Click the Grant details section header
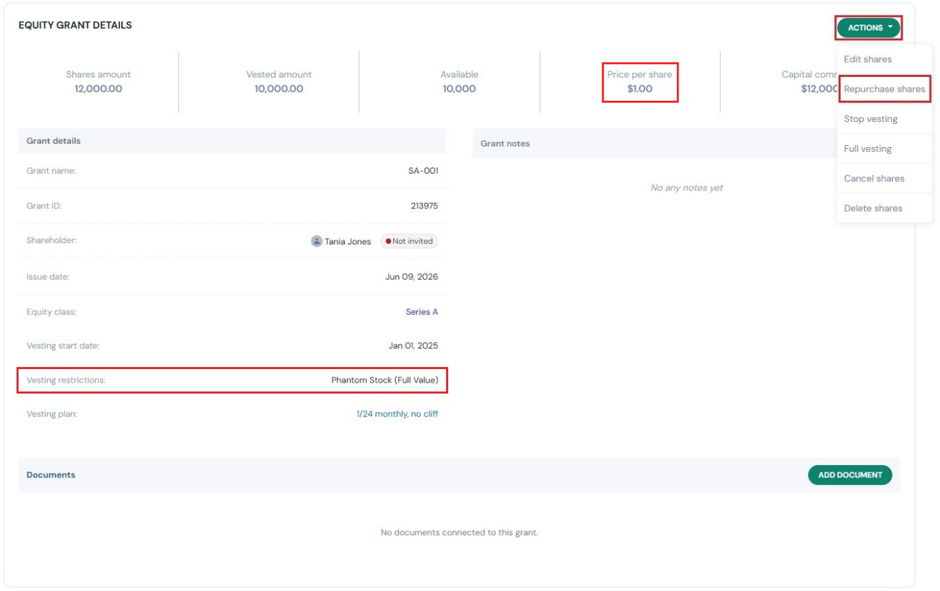The width and height of the screenshot is (940, 591). pos(53,141)
